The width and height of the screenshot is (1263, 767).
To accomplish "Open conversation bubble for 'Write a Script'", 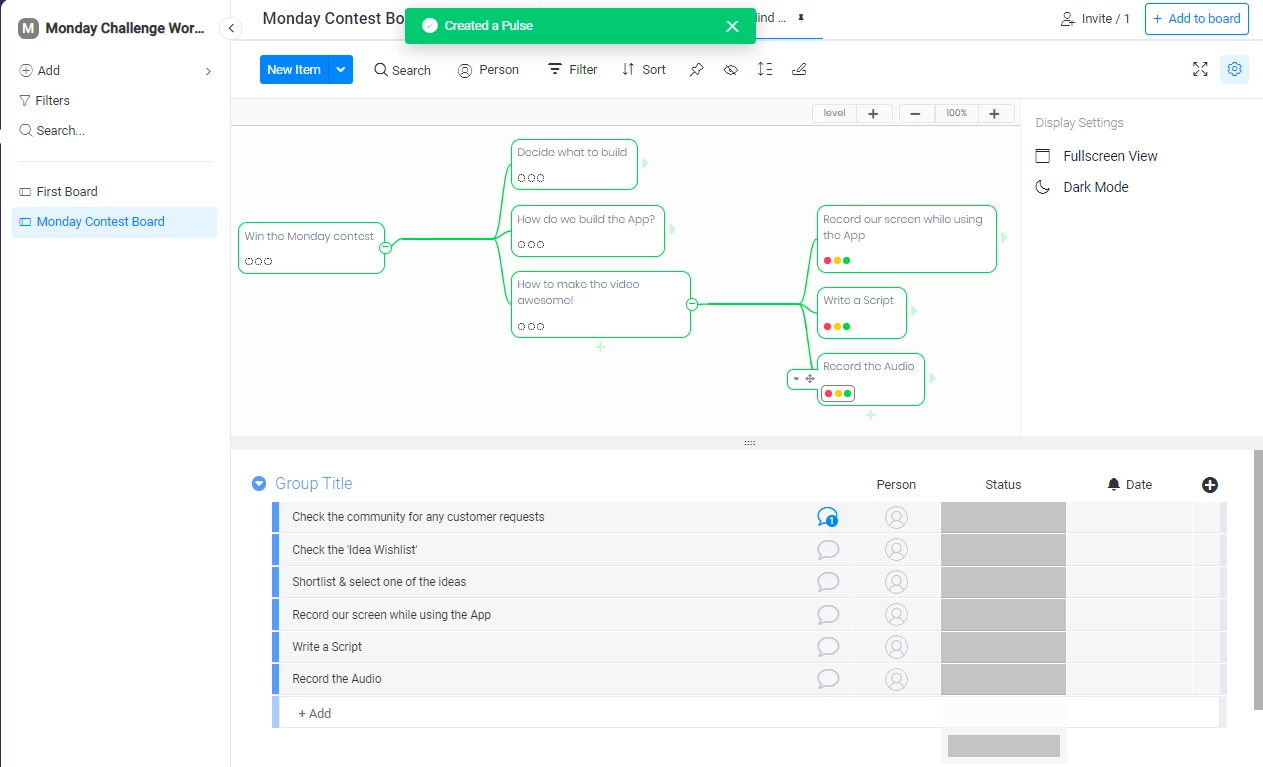I will click(x=828, y=647).
